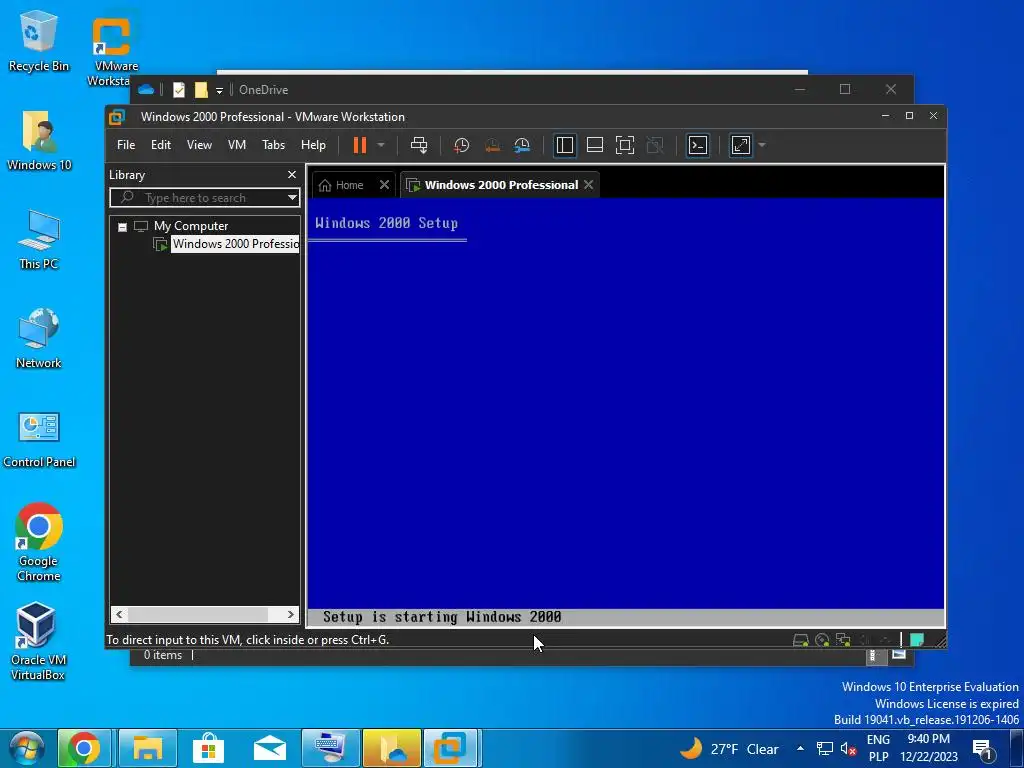Open the File menu
1024x768 pixels.
click(126, 145)
